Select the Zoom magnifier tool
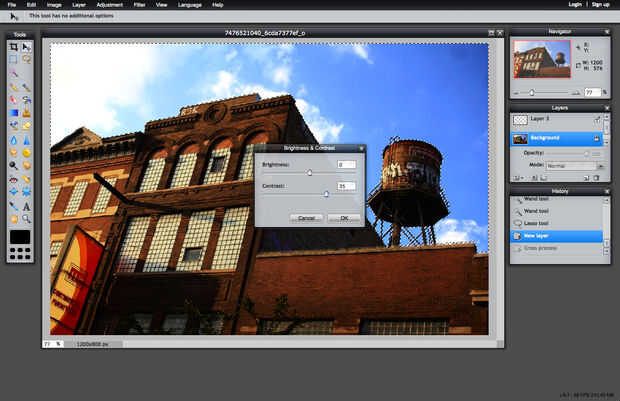This screenshot has height=401, width=620. (26, 219)
